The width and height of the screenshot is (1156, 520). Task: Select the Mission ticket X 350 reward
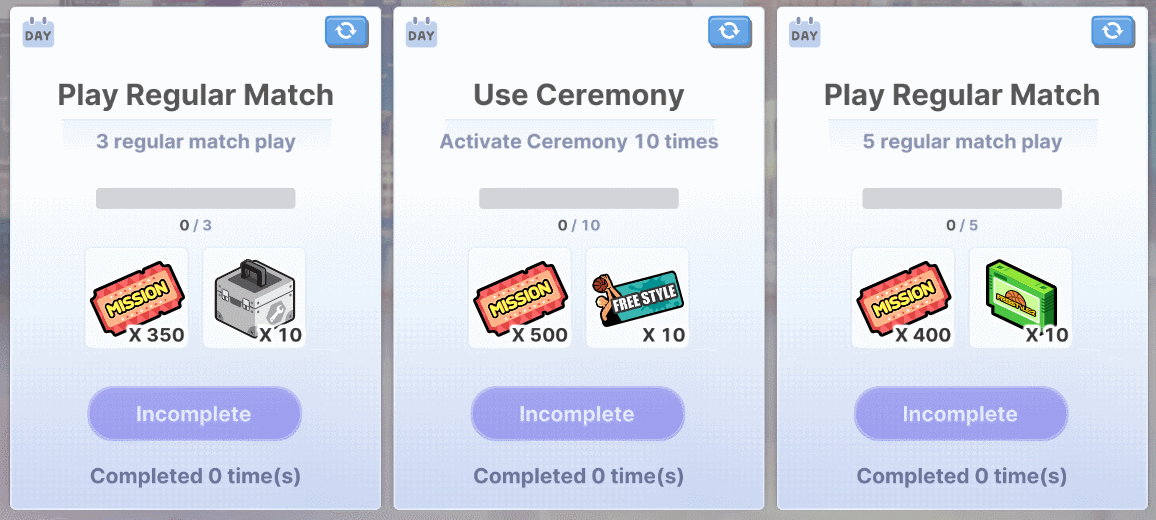pos(137,298)
